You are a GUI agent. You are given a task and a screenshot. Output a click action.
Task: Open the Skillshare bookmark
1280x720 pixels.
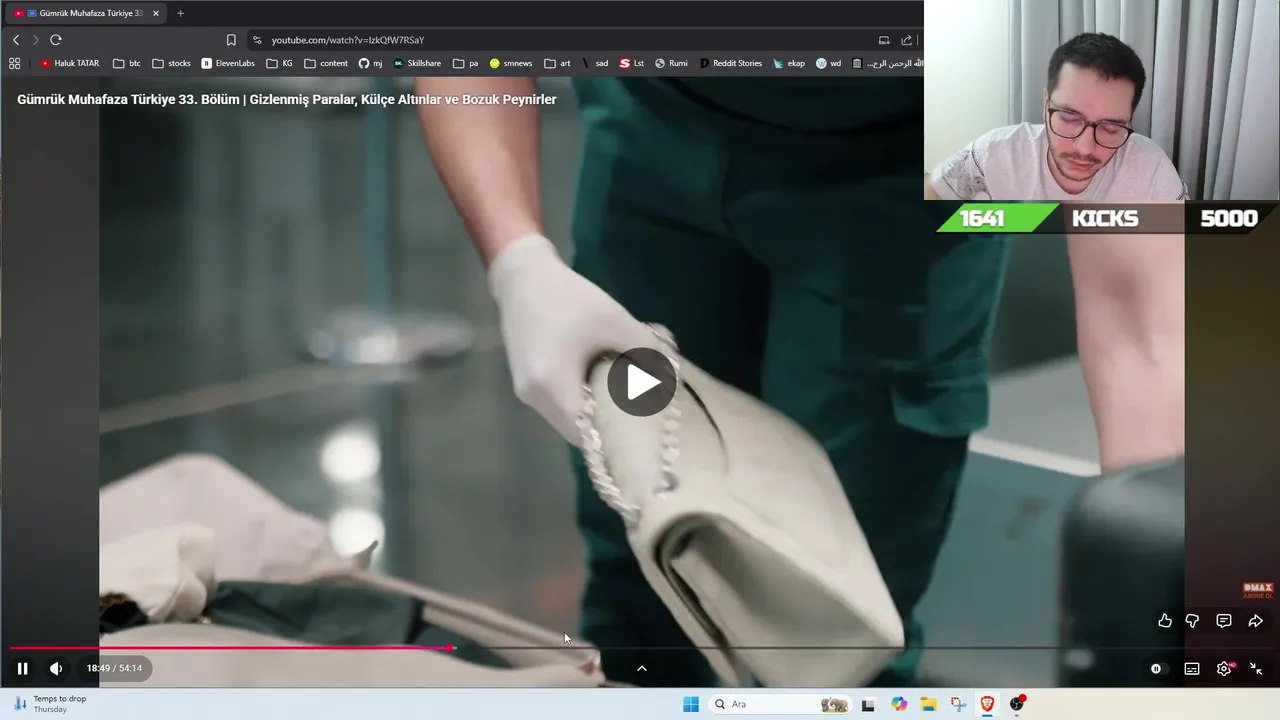click(x=417, y=63)
